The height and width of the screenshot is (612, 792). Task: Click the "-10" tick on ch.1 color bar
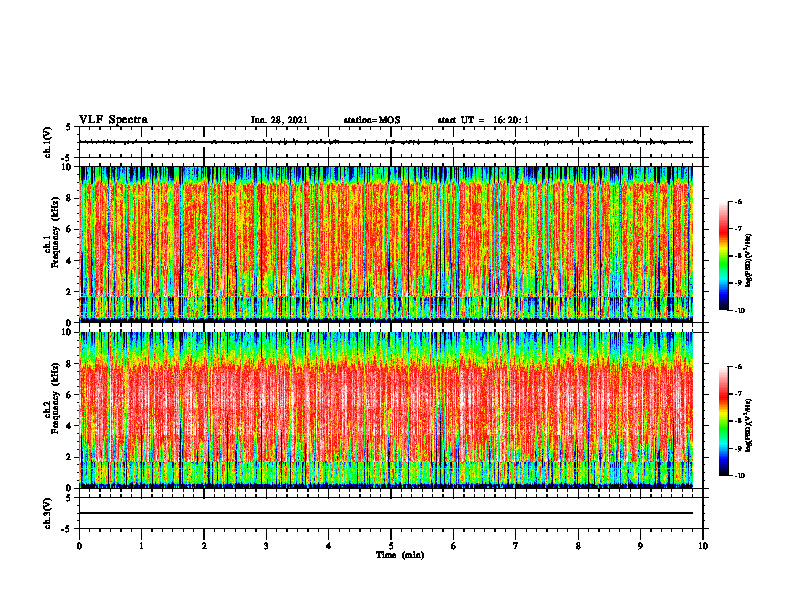pyautogui.click(x=740, y=311)
